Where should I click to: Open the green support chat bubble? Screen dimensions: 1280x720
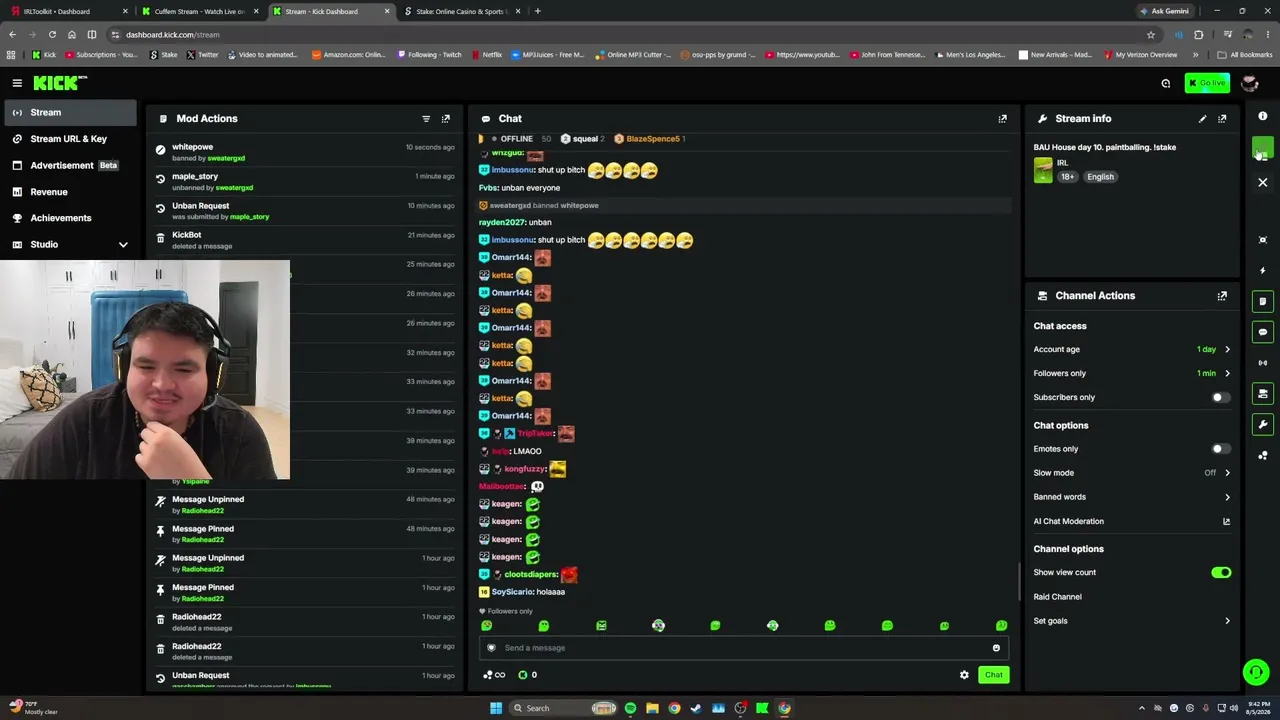coord(1256,672)
